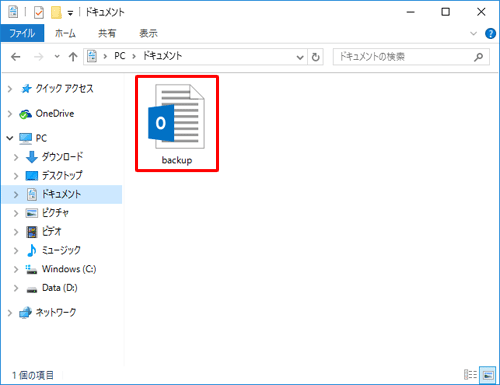Click the OneDrive cloud icon
The width and height of the screenshot is (500, 385).
click(25, 114)
